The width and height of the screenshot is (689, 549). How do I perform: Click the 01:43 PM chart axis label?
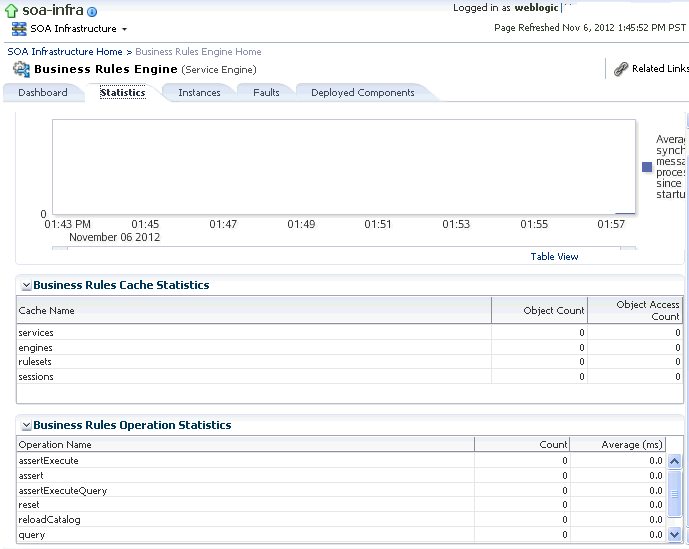68,225
